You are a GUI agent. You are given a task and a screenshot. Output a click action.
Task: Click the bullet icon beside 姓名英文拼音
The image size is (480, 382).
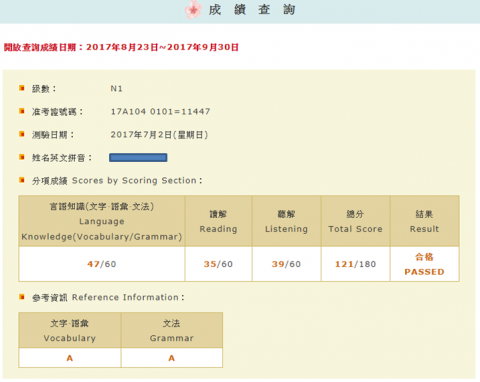(x=22, y=157)
